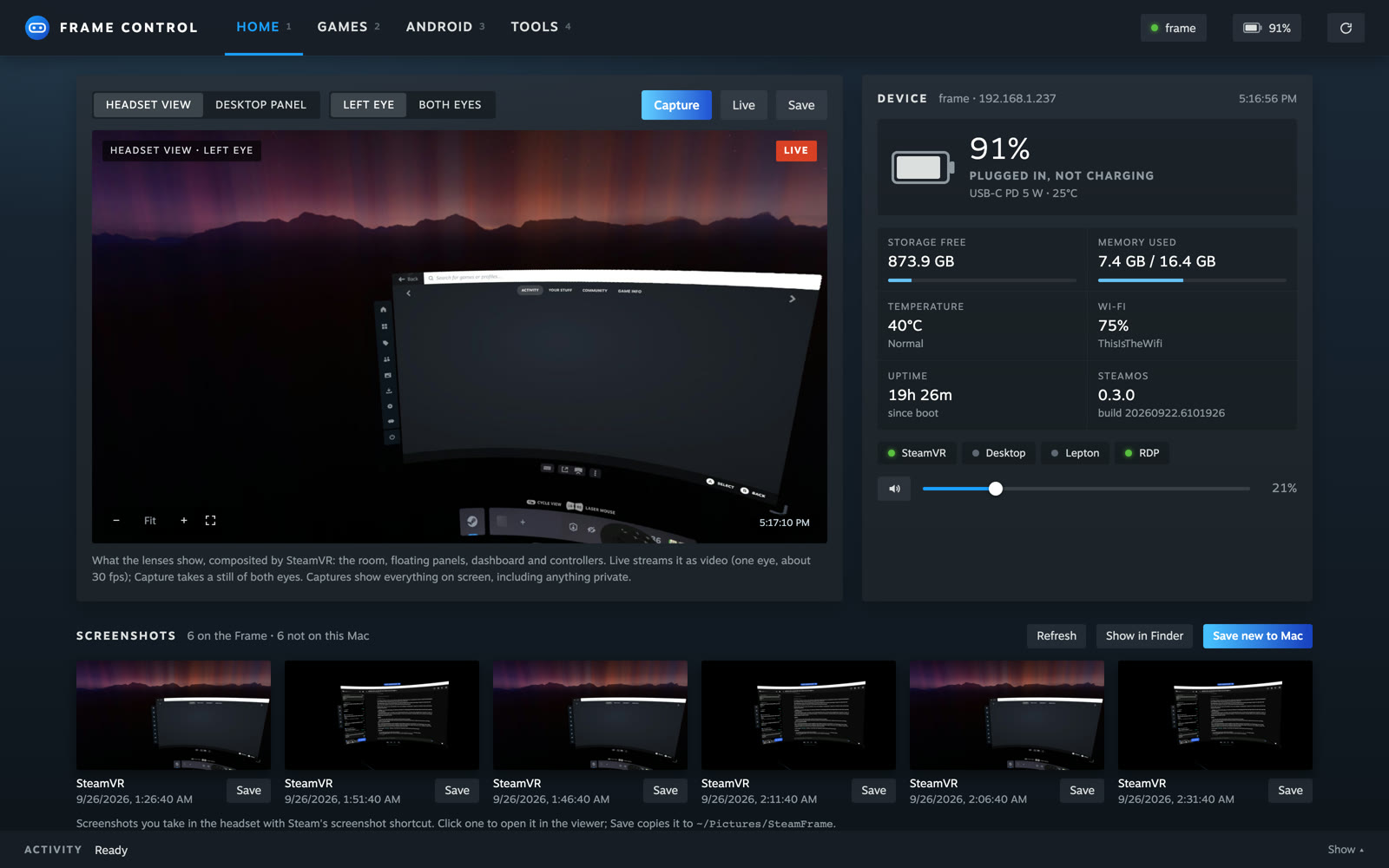Toggle the Lepton service chip
This screenshot has width=1389, height=868.
point(1075,453)
